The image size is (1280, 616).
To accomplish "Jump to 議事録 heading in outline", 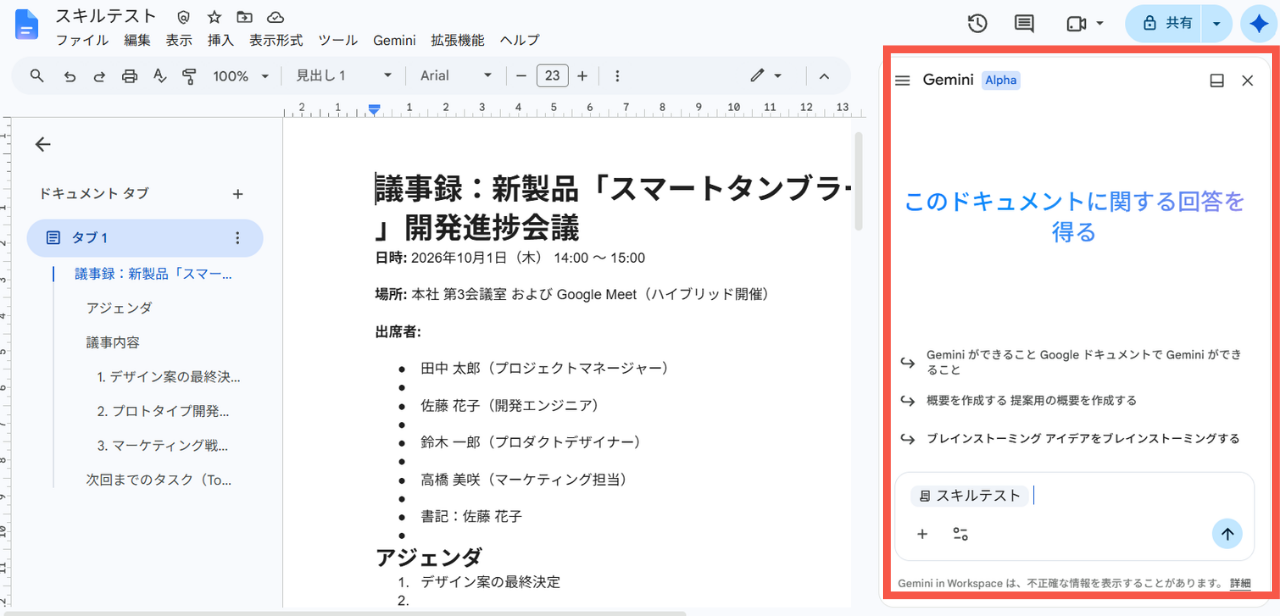I will (x=153, y=274).
